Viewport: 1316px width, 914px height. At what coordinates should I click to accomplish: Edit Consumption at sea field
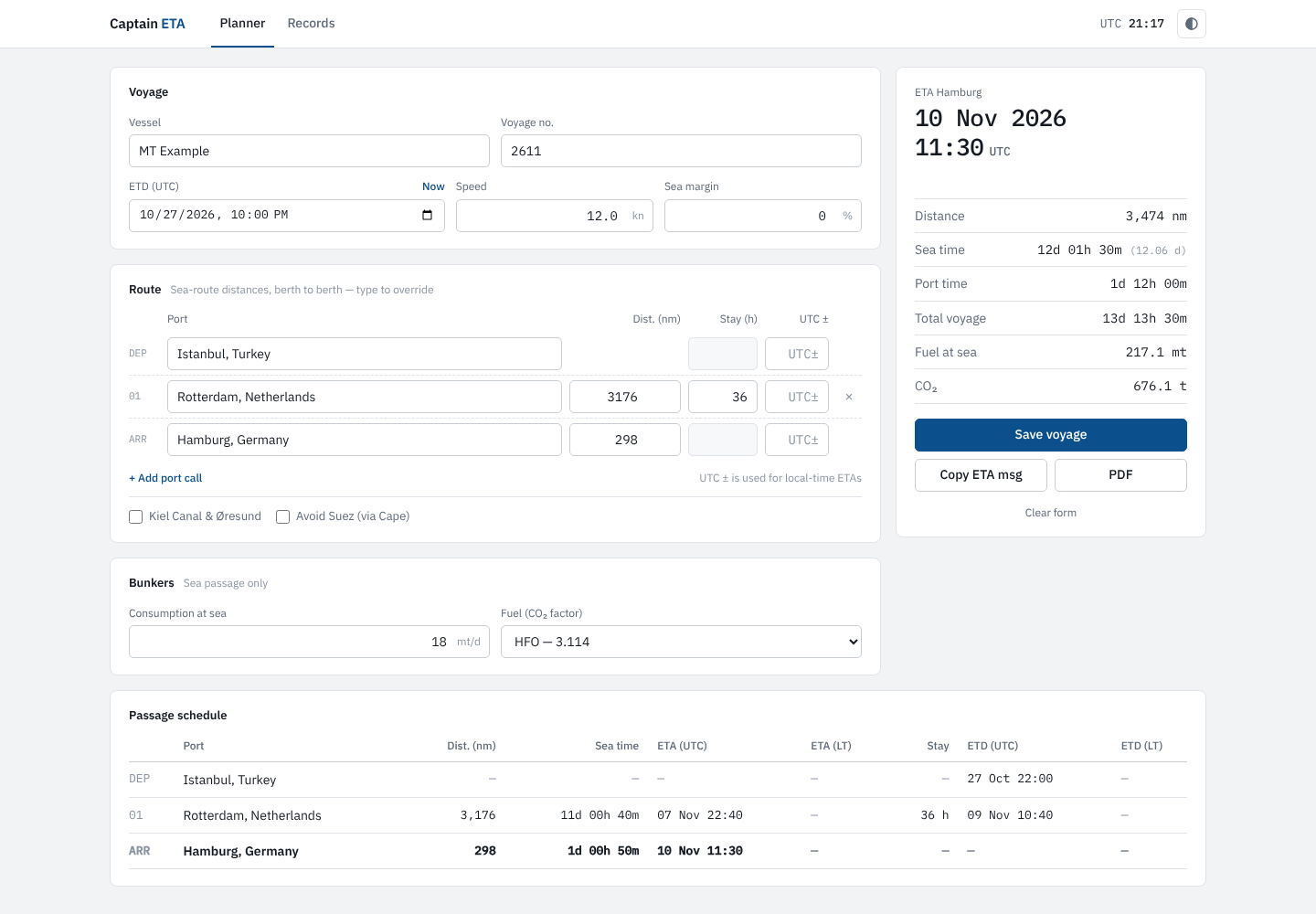(309, 642)
